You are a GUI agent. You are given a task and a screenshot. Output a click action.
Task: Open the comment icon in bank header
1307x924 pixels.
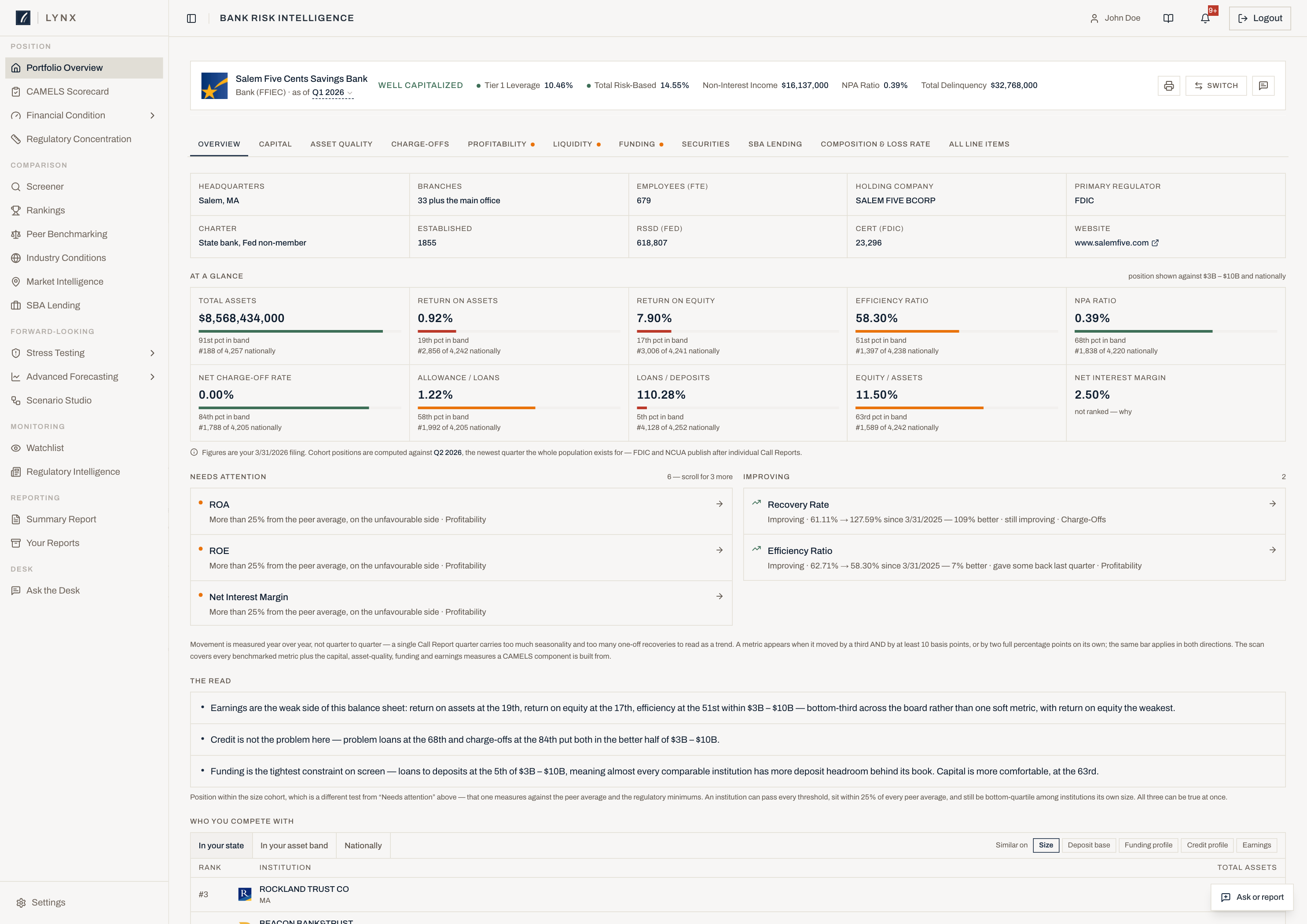click(x=1263, y=85)
